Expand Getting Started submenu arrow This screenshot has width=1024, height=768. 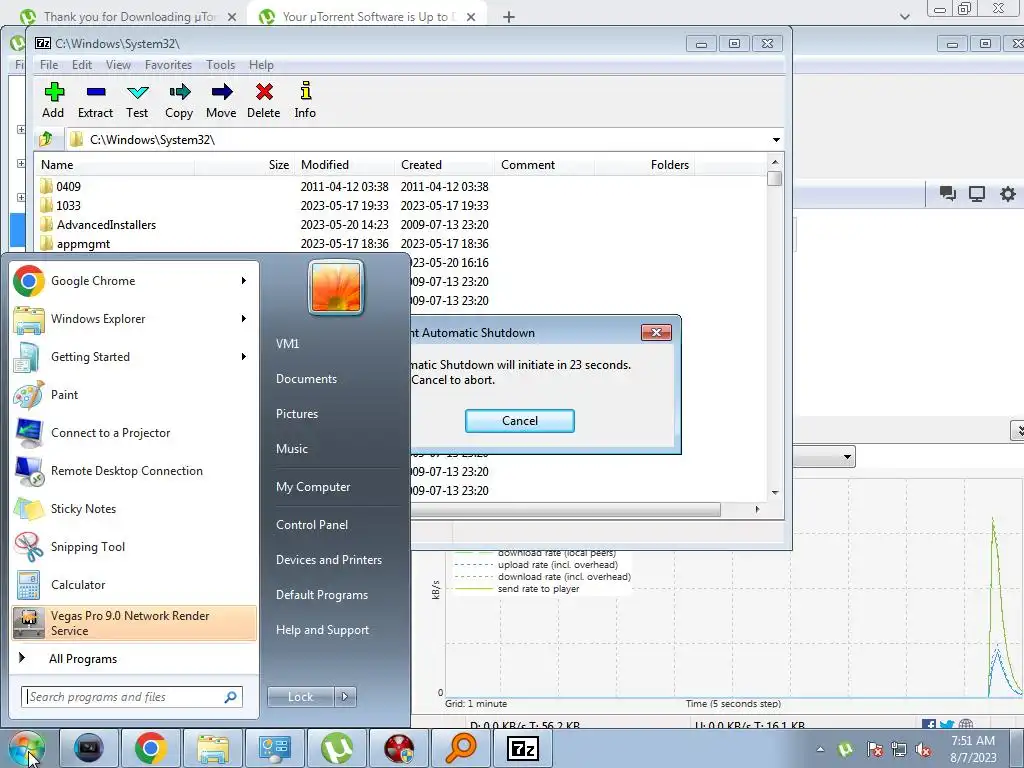click(x=244, y=357)
